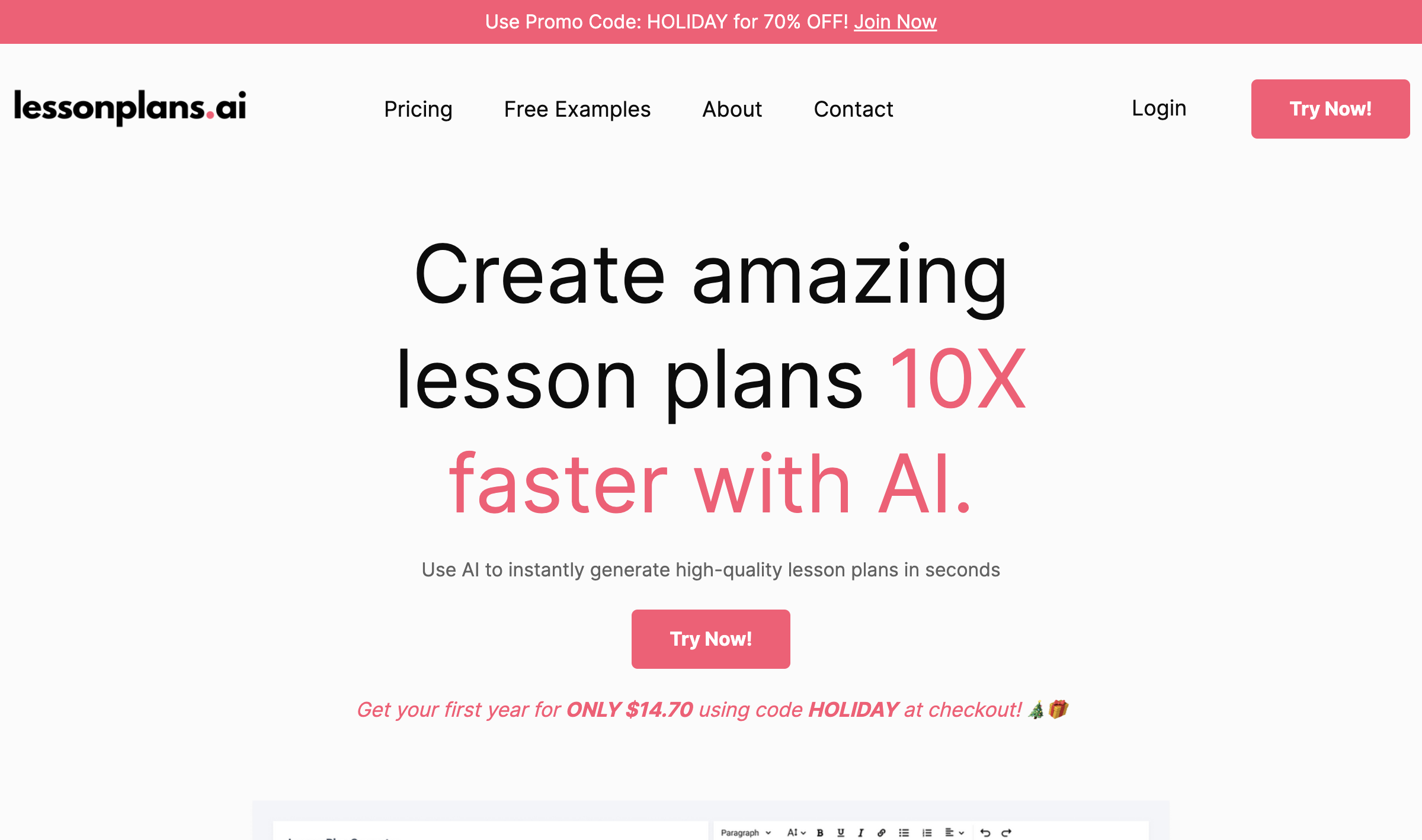1422x840 pixels.
Task: Click the Pricing menu item
Action: click(x=417, y=108)
